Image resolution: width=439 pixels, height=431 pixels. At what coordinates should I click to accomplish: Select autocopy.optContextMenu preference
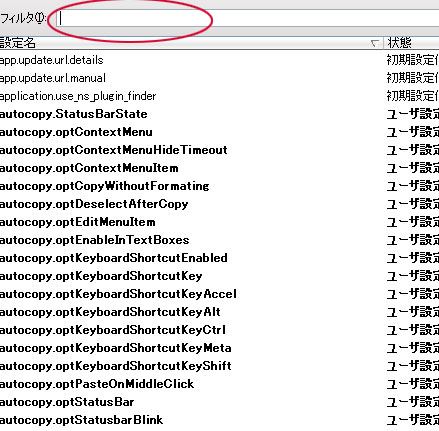76,132
